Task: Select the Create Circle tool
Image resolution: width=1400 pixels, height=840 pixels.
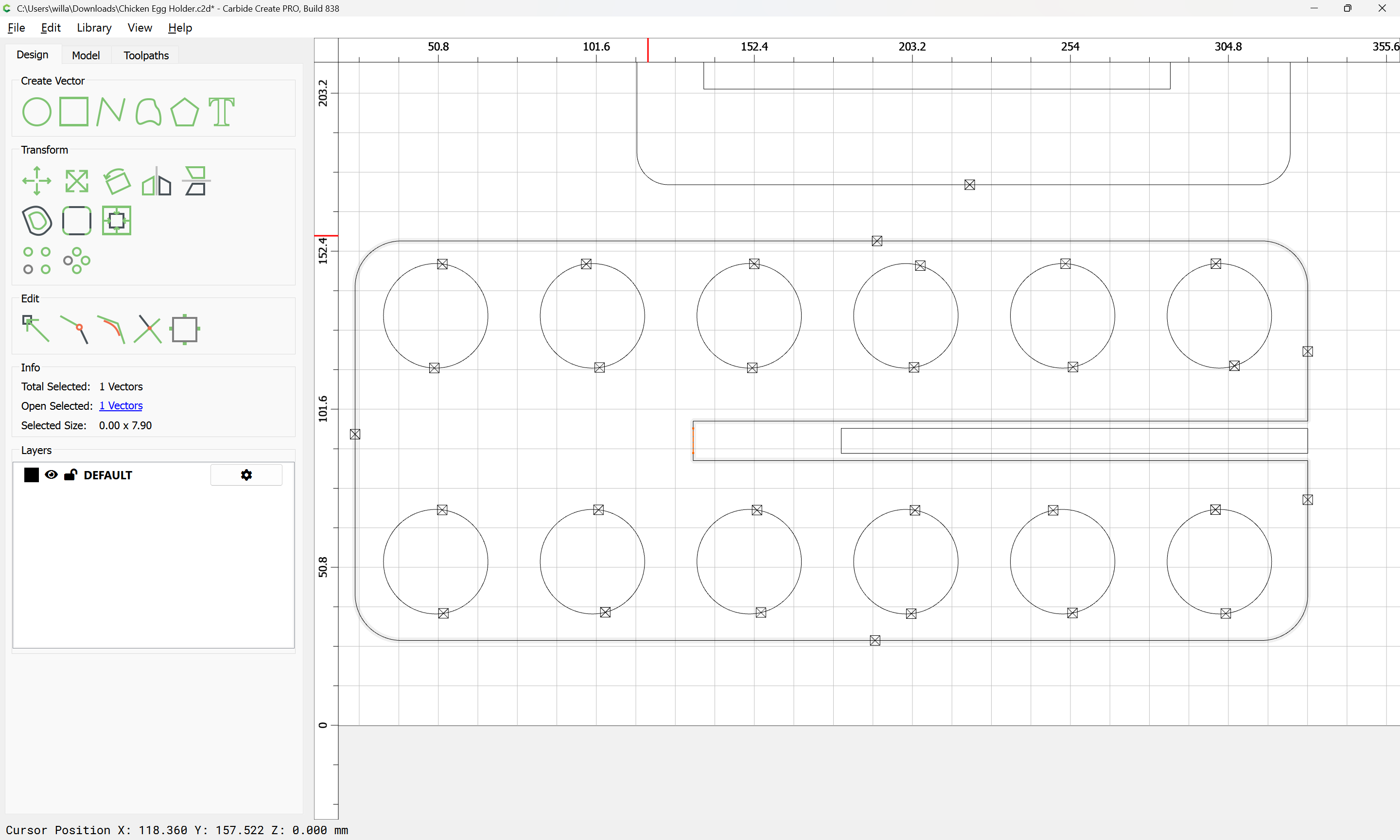Action: pos(37,111)
